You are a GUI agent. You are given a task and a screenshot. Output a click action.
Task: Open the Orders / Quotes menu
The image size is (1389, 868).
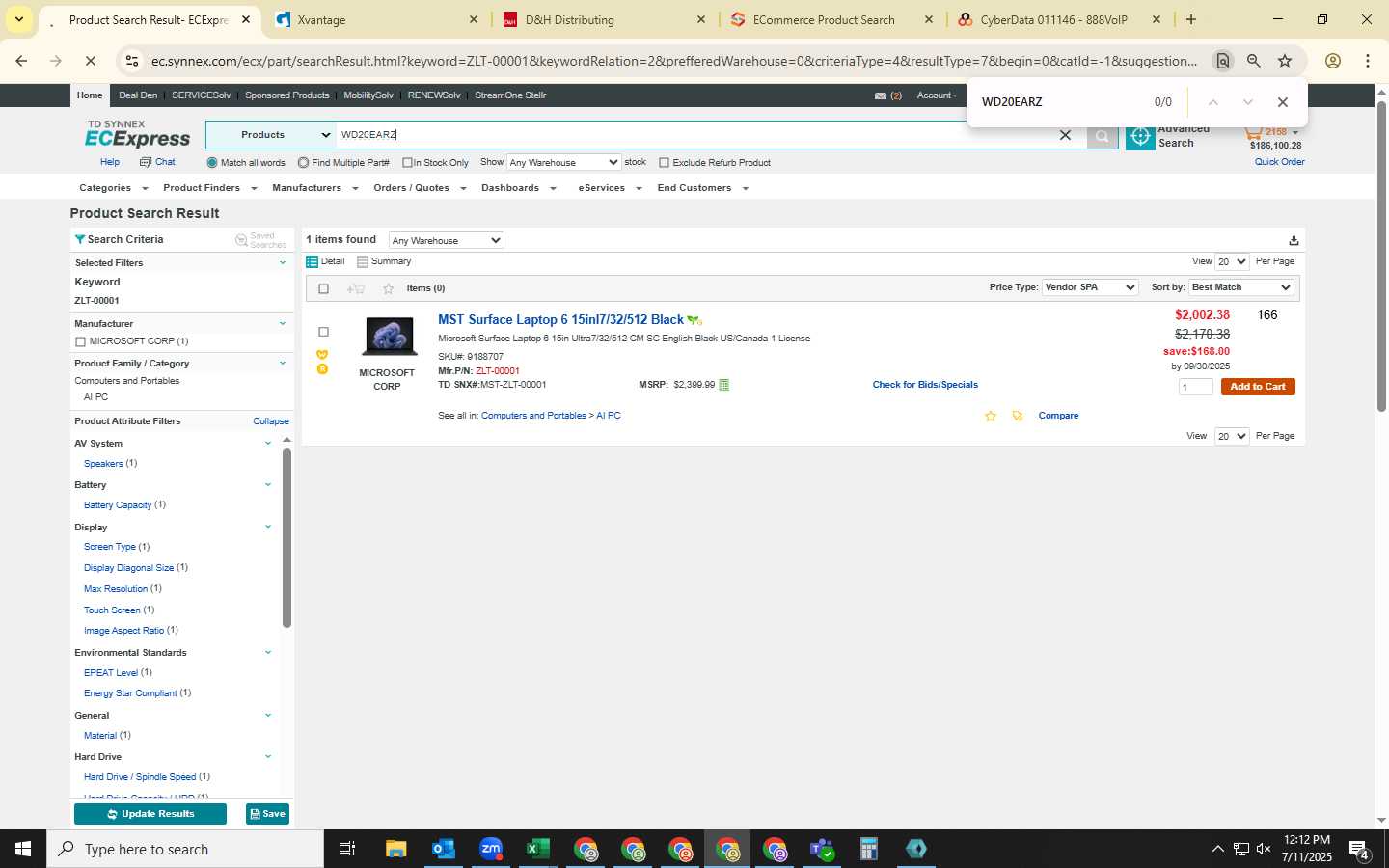[x=421, y=188]
